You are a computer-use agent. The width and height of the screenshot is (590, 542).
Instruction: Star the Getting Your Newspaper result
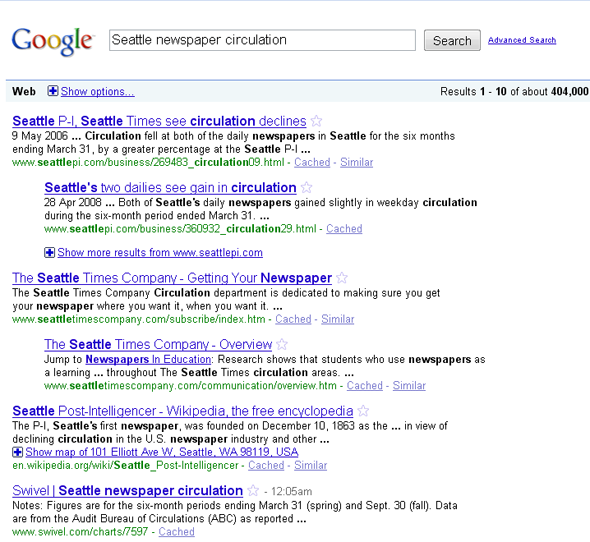(342, 278)
